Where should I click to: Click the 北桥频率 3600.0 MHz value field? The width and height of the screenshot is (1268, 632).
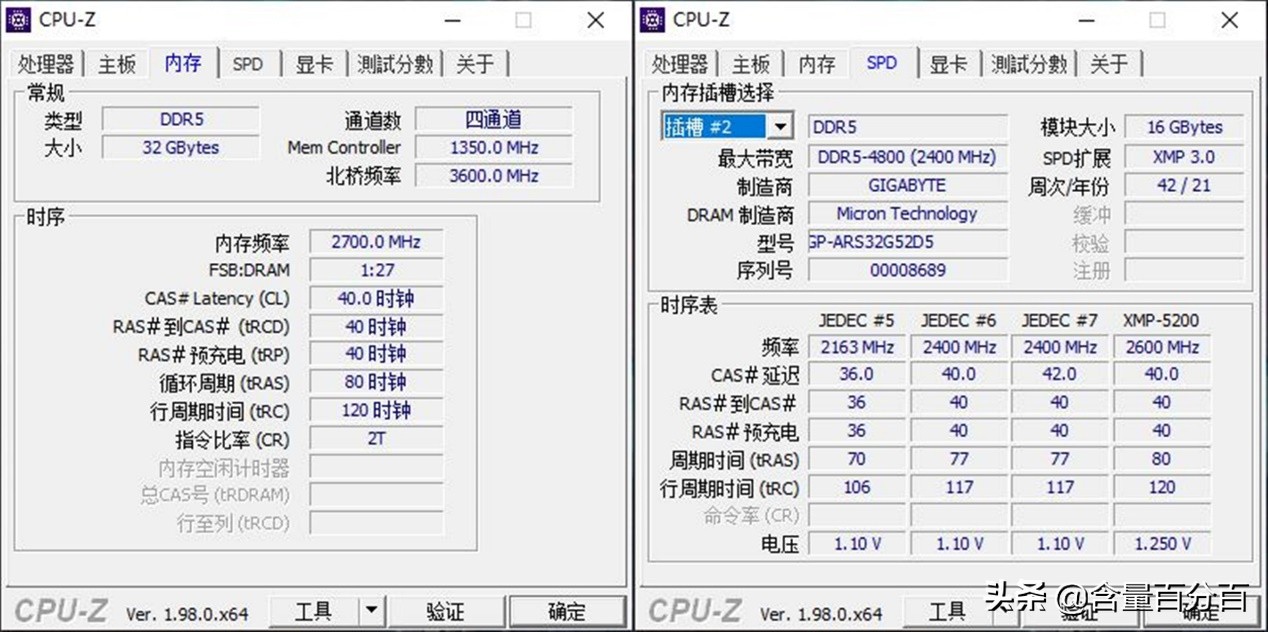tap(493, 175)
